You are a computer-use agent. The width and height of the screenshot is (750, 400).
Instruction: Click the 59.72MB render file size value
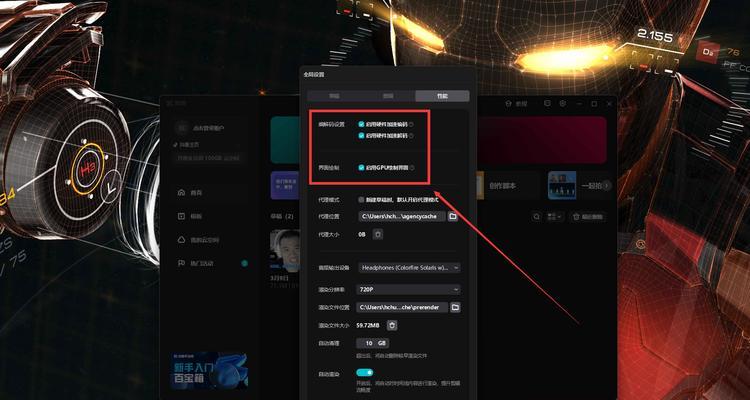[368, 325]
